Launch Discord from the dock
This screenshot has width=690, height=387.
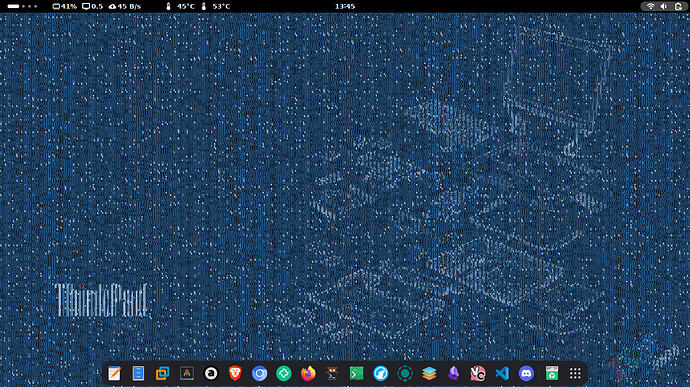pyautogui.click(x=526, y=373)
